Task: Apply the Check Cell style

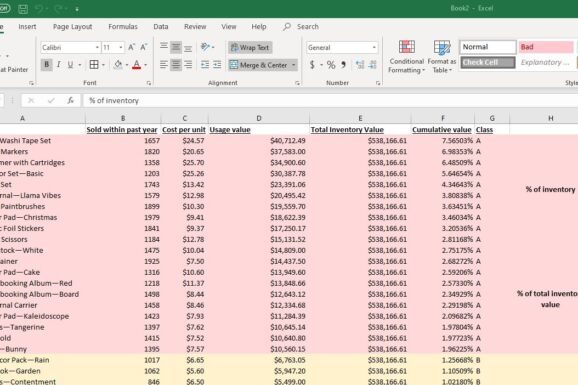Action: click(x=488, y=62)
